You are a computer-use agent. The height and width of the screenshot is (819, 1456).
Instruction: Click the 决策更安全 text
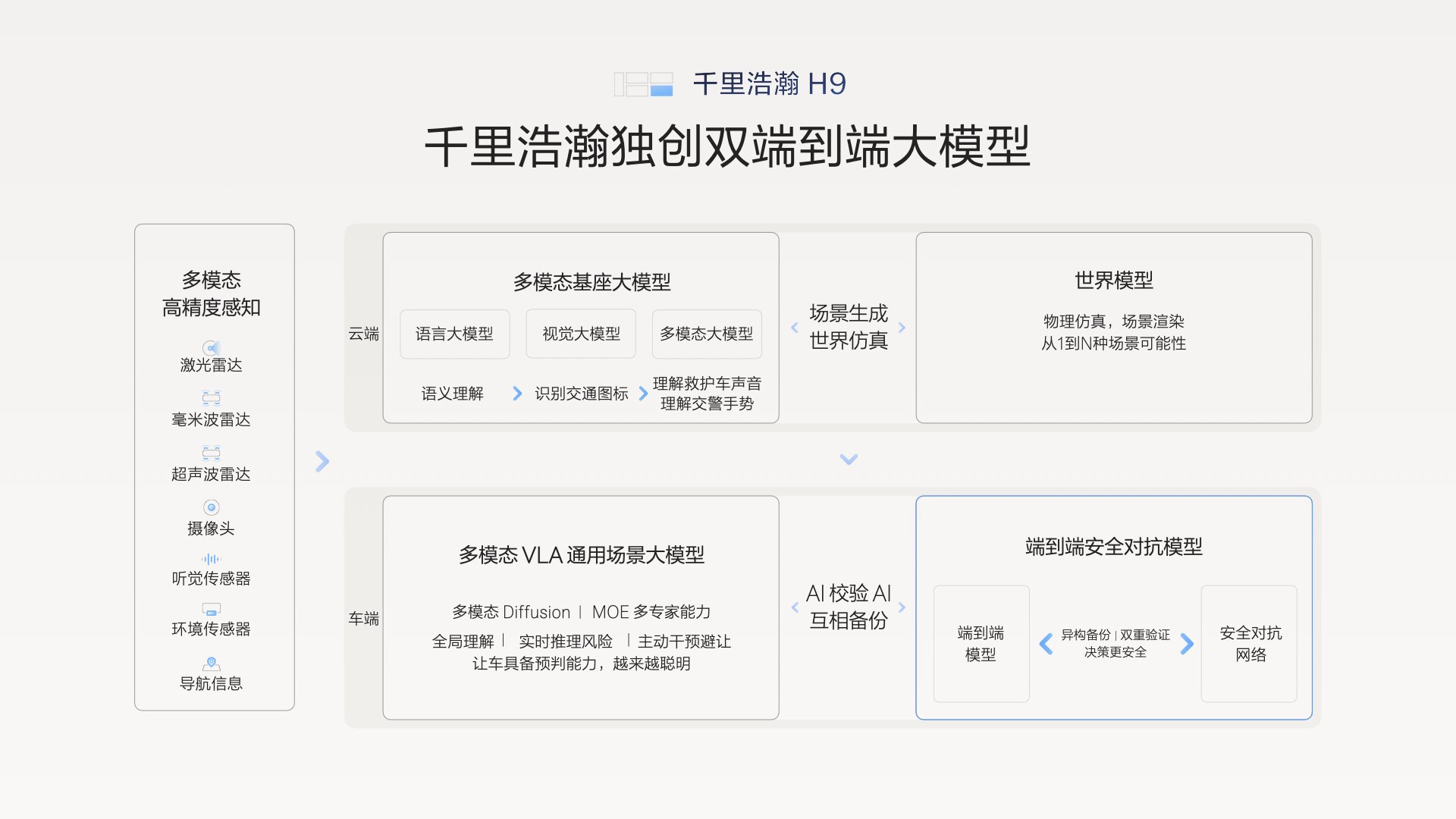(1116, 652)
